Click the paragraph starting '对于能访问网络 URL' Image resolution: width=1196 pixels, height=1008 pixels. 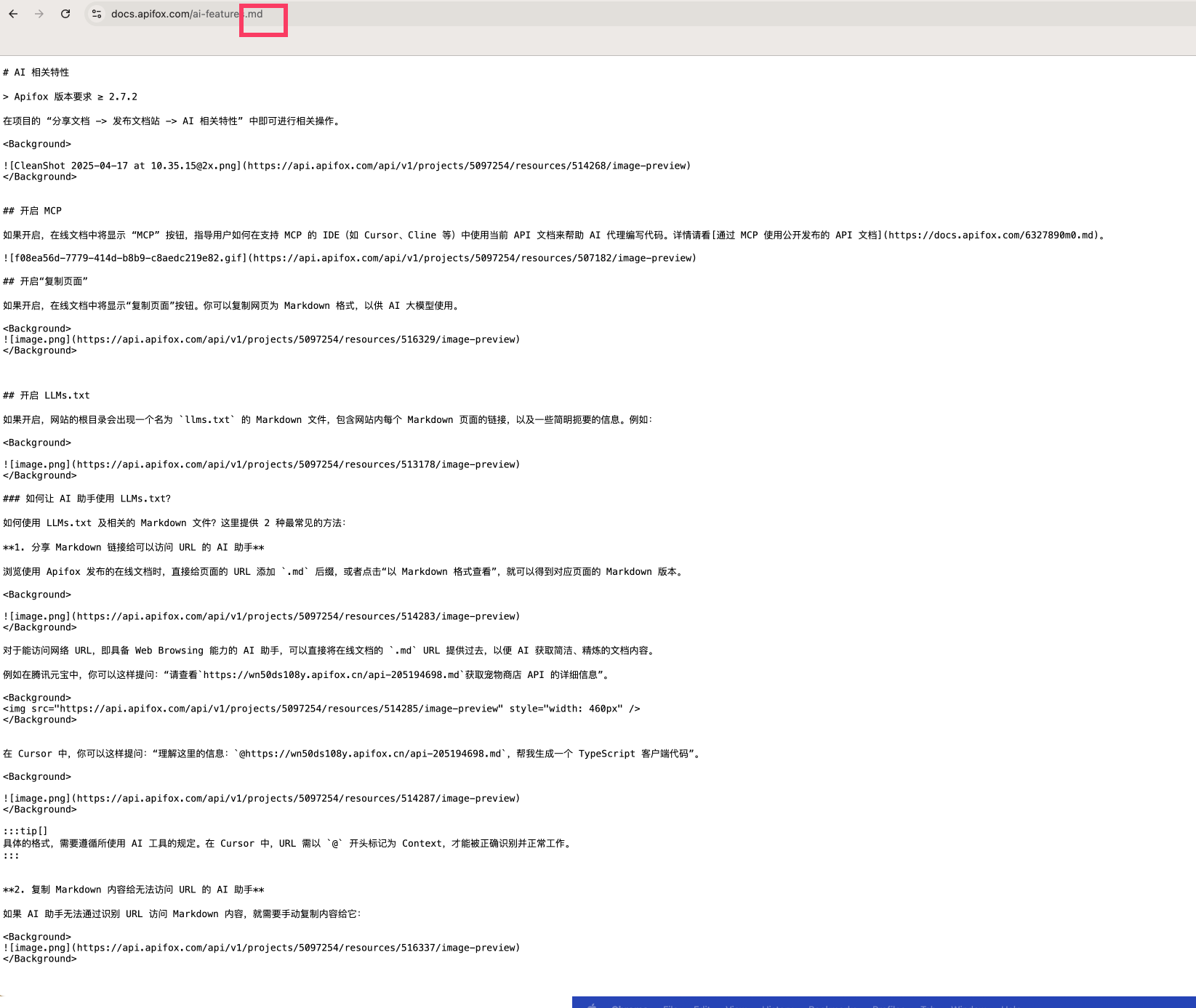click(x=329, y=651)
